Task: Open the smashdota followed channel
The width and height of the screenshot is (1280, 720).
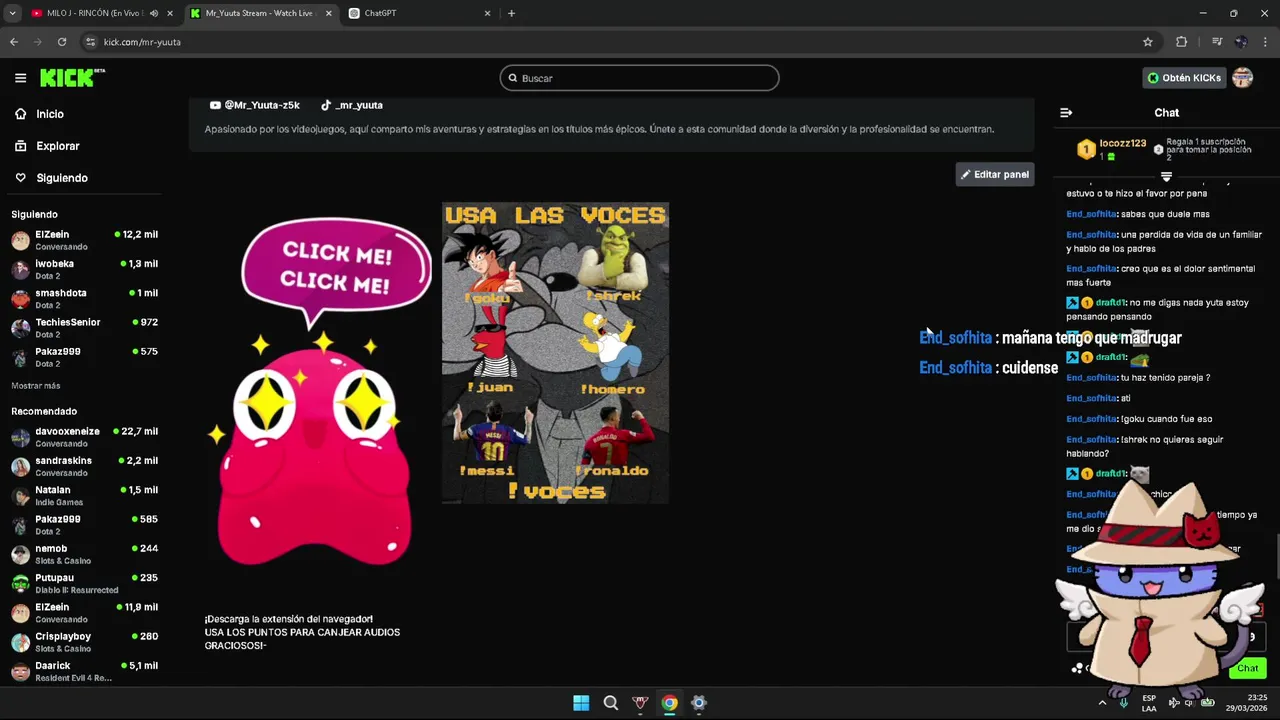Action: pos(84,298)
